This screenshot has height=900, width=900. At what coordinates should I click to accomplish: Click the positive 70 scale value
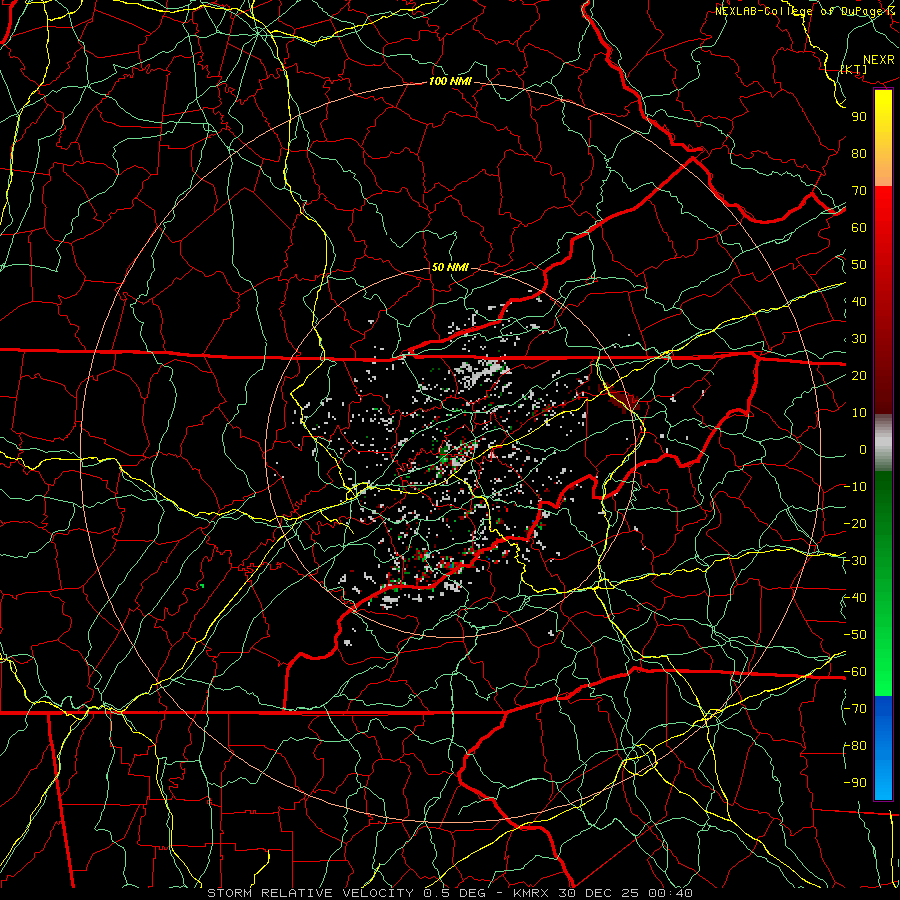point(859,191)
